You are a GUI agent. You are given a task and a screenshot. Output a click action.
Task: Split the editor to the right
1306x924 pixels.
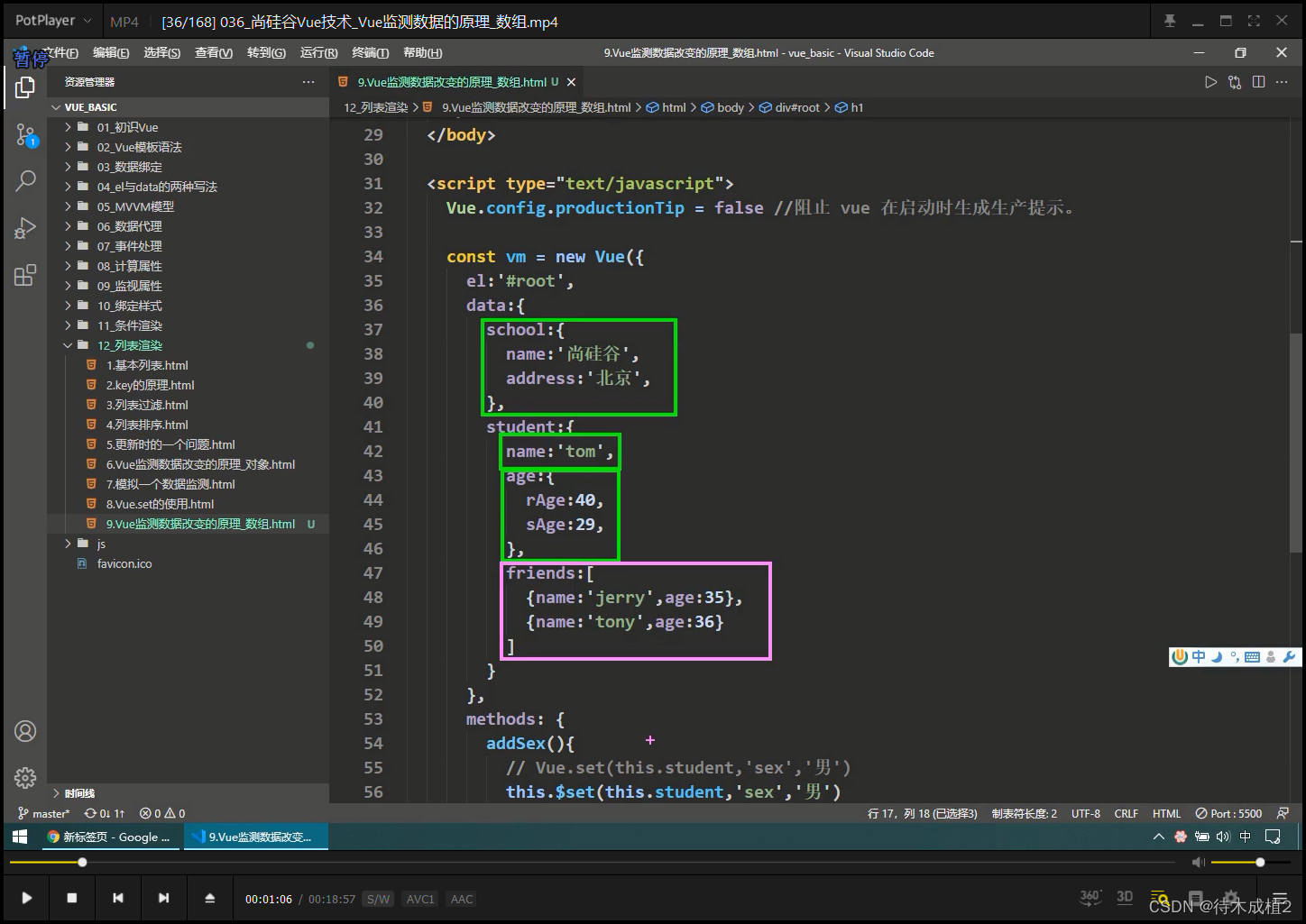[x=1258, y=82]
